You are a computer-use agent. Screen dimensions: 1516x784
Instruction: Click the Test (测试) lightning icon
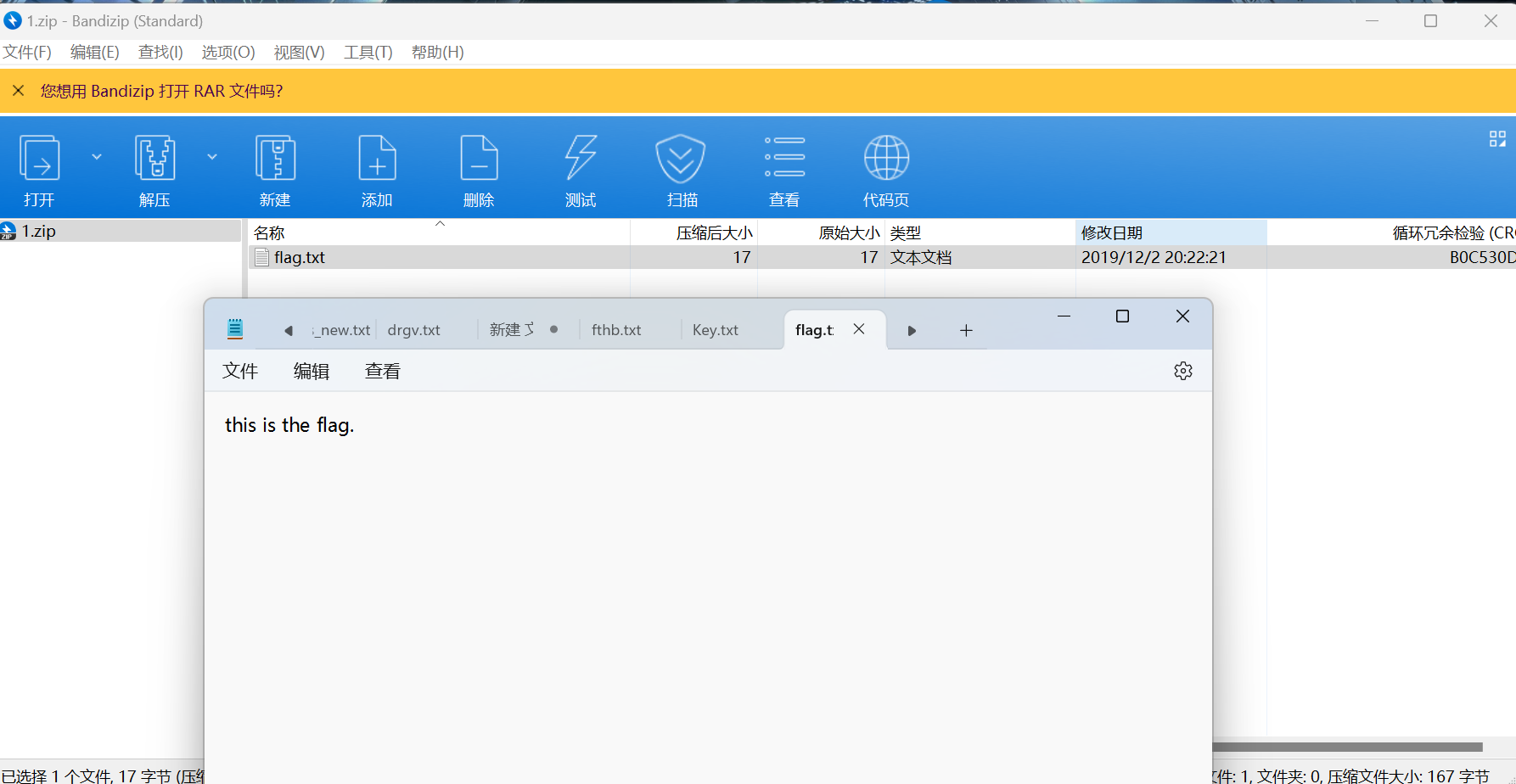(581, 159)
